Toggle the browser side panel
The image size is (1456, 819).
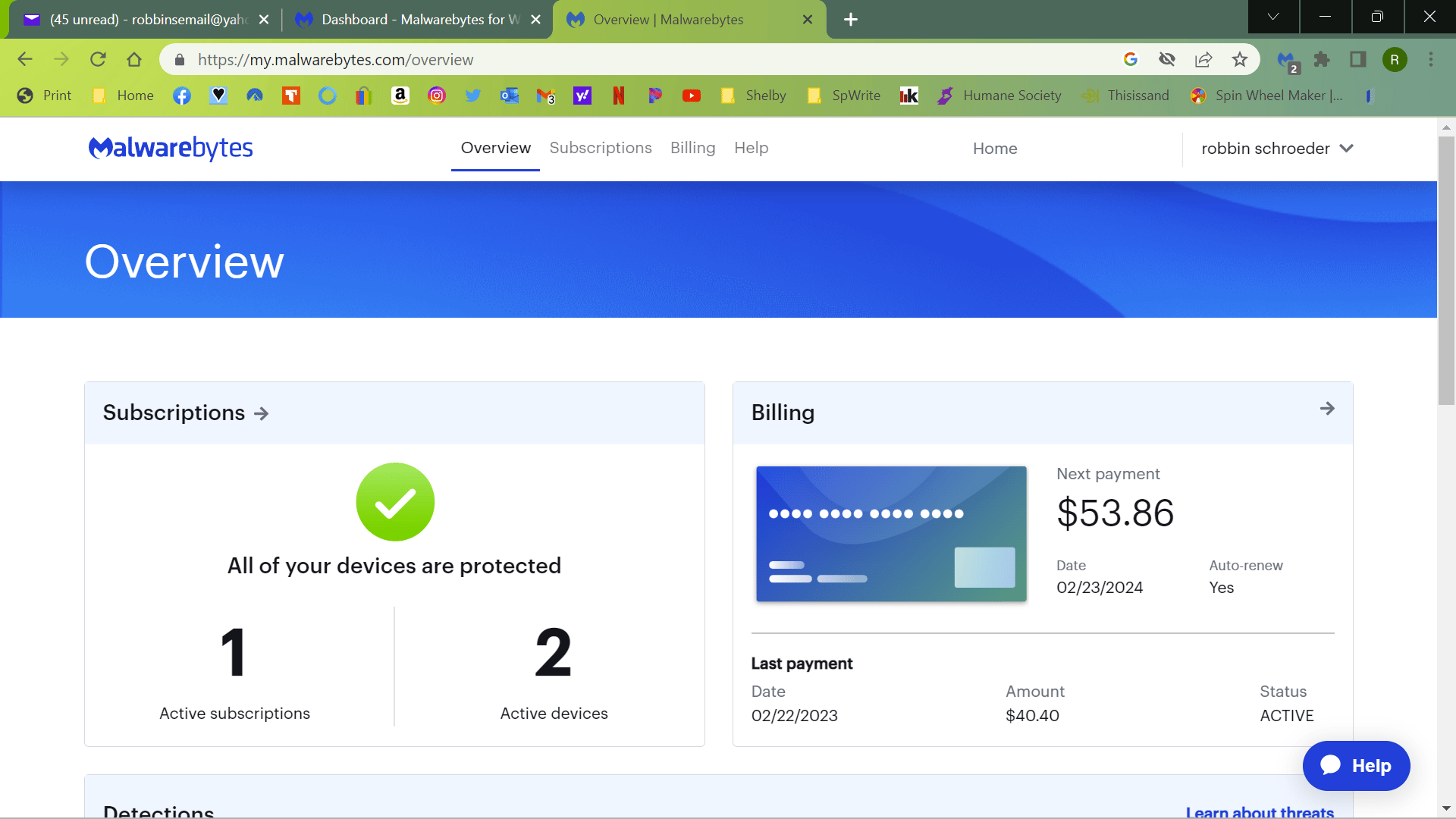[1358, 59]
